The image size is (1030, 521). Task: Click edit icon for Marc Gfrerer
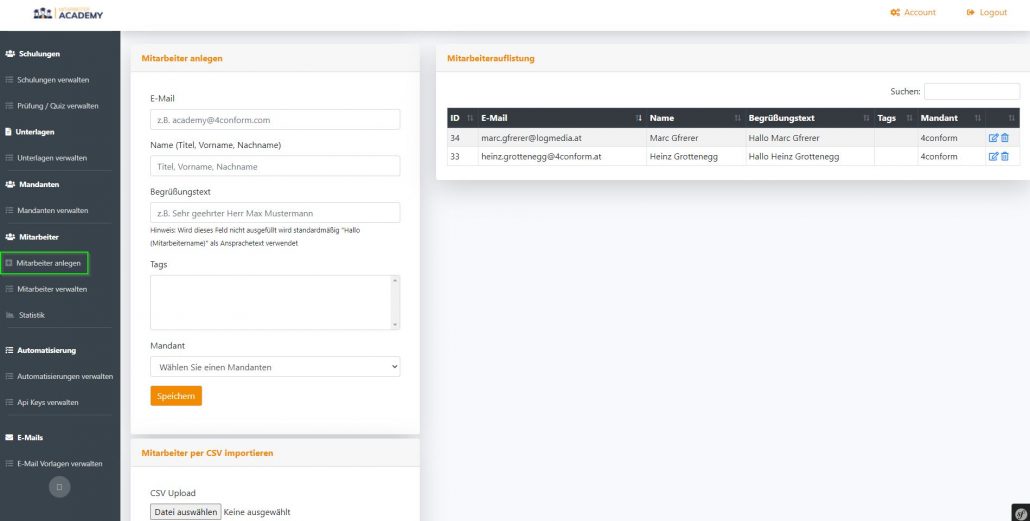coord(993,138)
